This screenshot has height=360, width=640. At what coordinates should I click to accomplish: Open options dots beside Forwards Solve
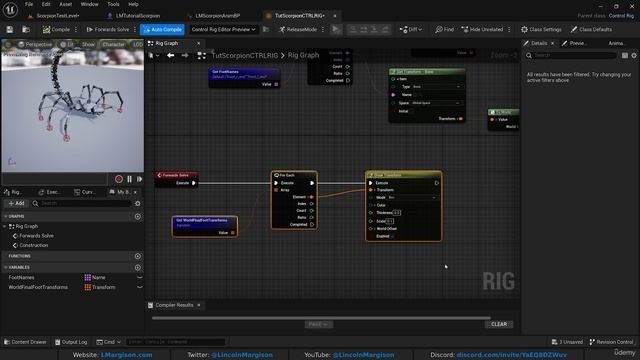[135, 29]
